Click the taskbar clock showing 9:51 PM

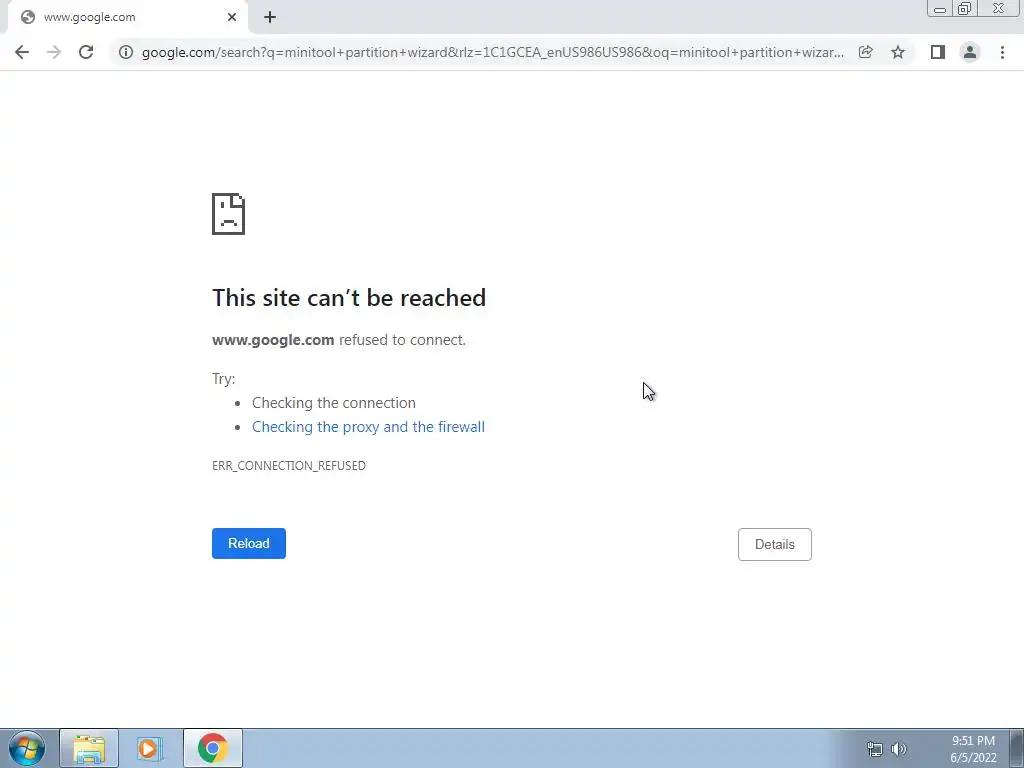[x=973, y=749]
